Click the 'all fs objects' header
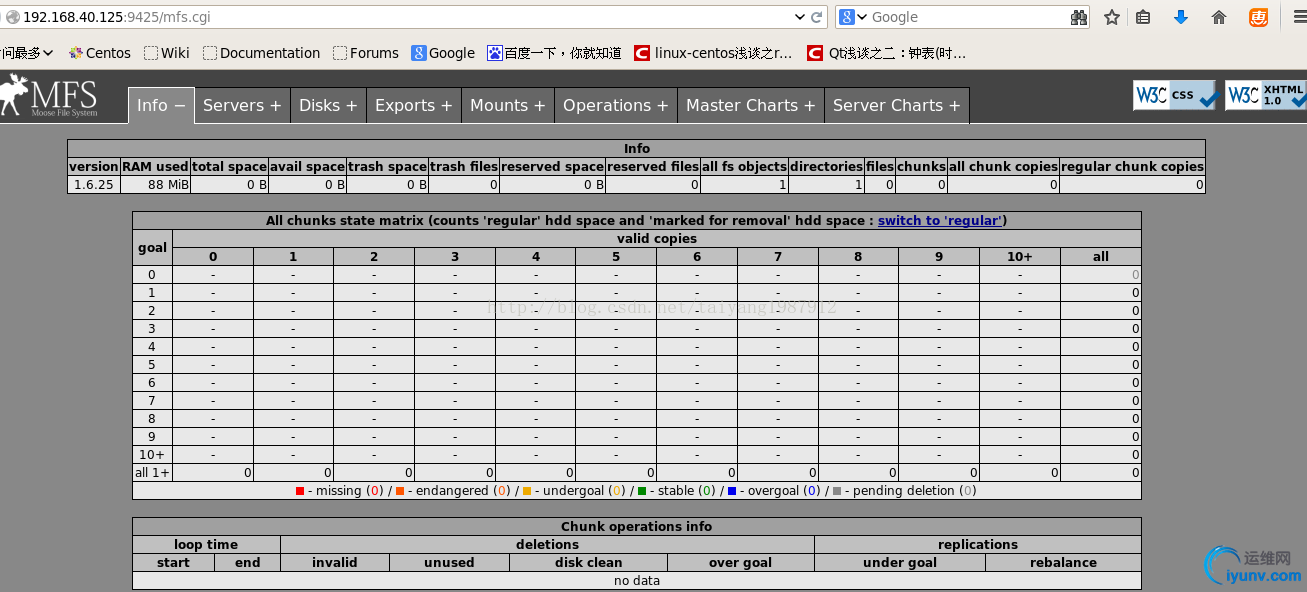This screenshot has height=592, width=1307. coord(745,167)
